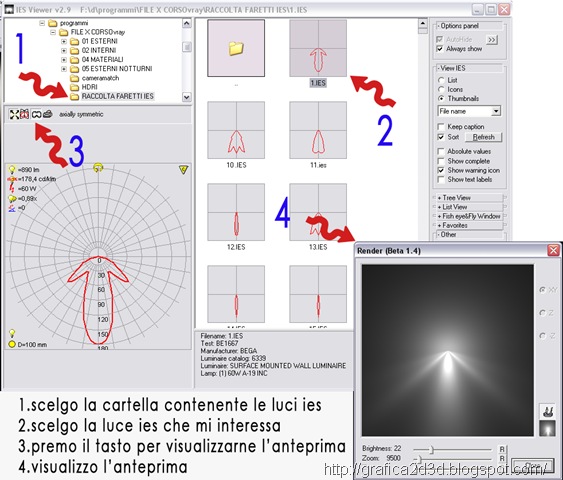Viewport: 563px width, 480px height.
Task: Select the List view radio button
Action: point(441,80)
